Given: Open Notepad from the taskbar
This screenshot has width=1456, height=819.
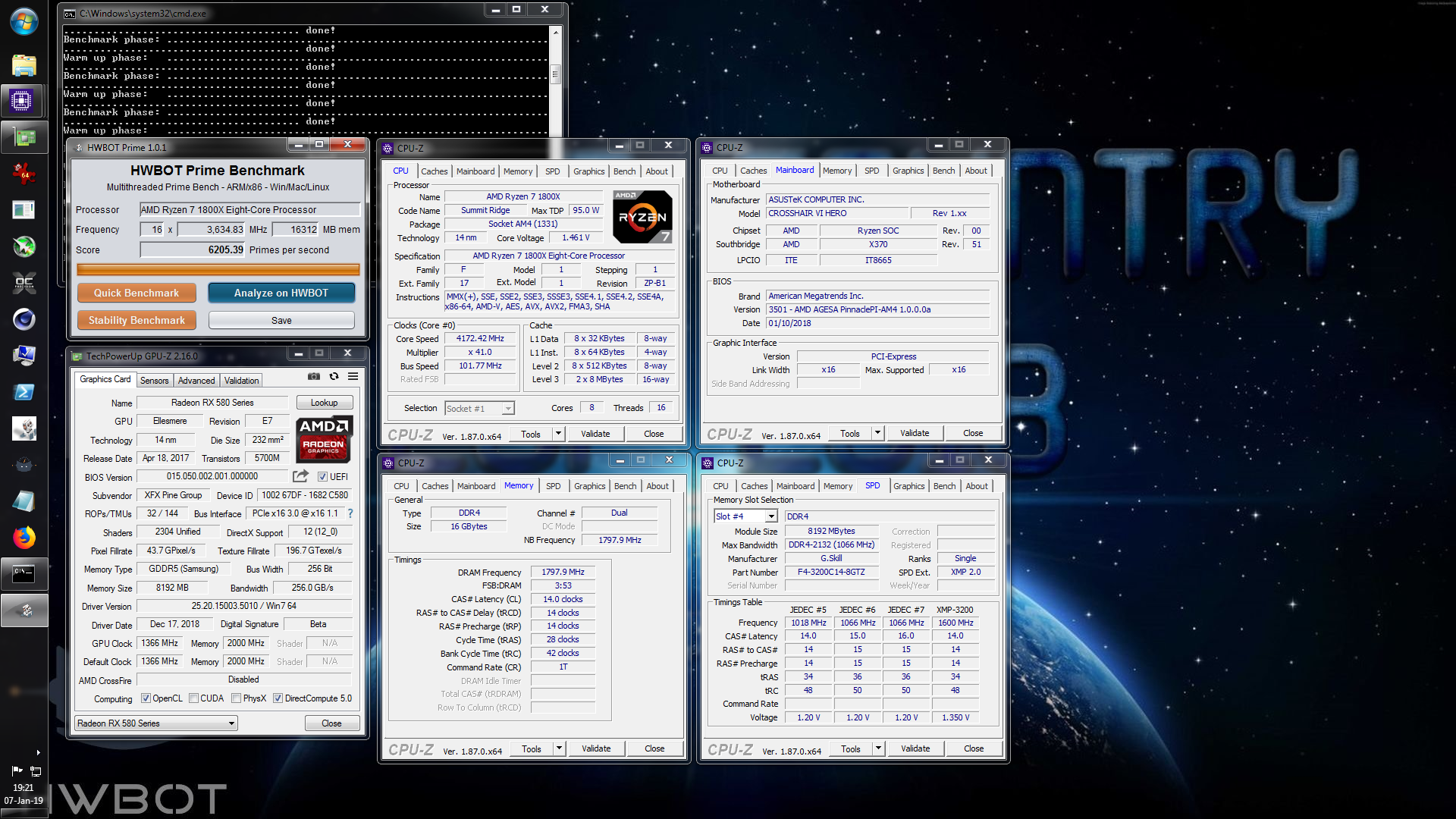Looking at the screenshot, I should pyautogui.click(x=24, y=501).
